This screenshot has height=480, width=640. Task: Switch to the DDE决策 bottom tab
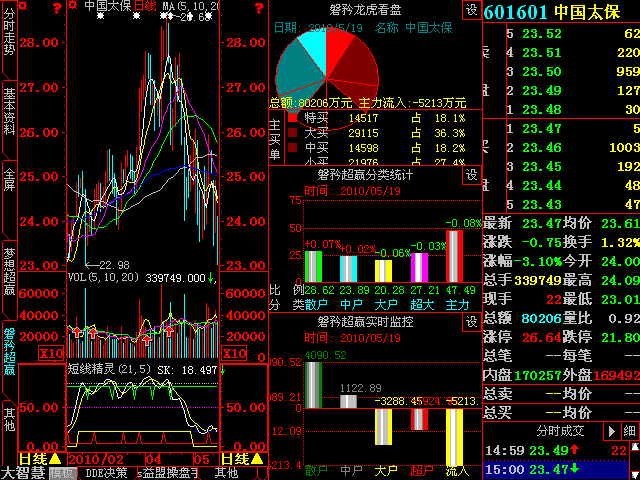coord(107,473)
